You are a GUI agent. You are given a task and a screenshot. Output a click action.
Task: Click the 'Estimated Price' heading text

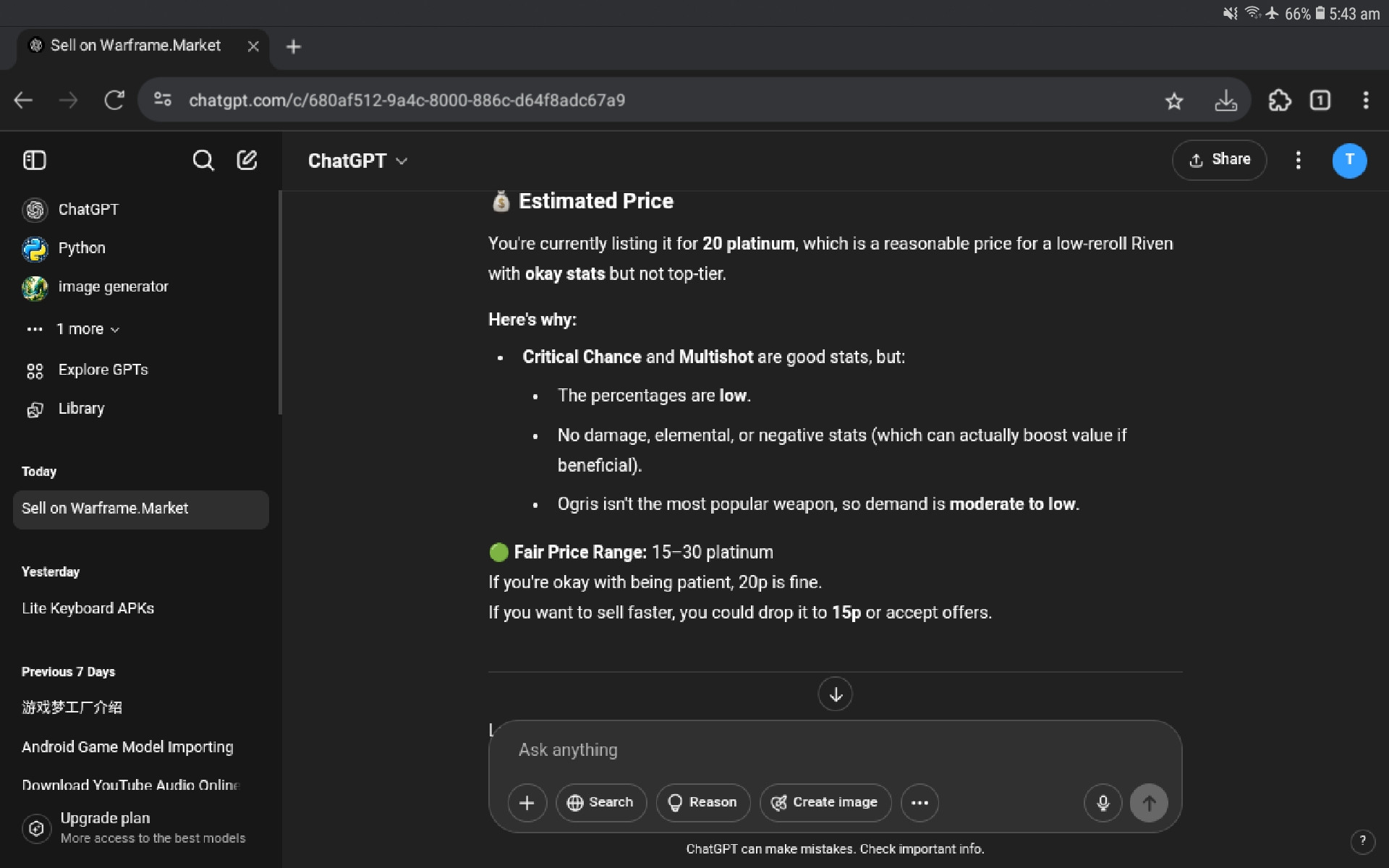595,201
